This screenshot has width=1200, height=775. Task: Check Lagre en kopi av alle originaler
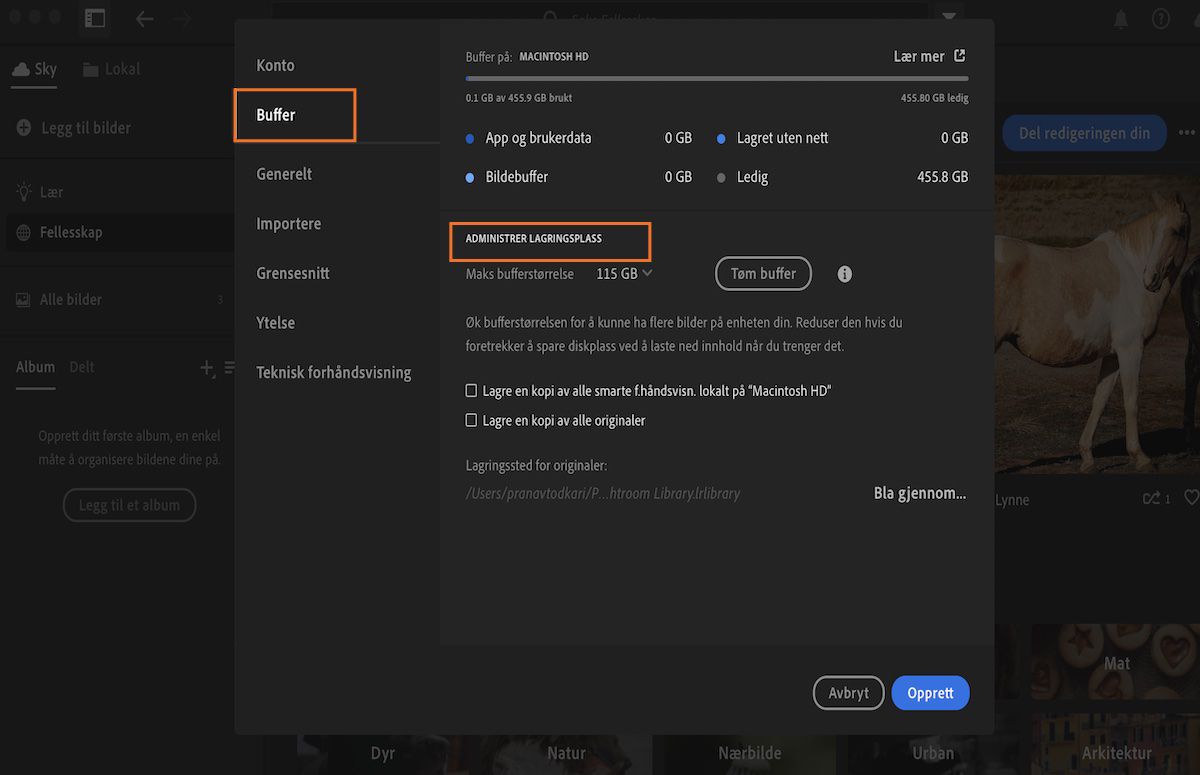(x=470, y=420)
